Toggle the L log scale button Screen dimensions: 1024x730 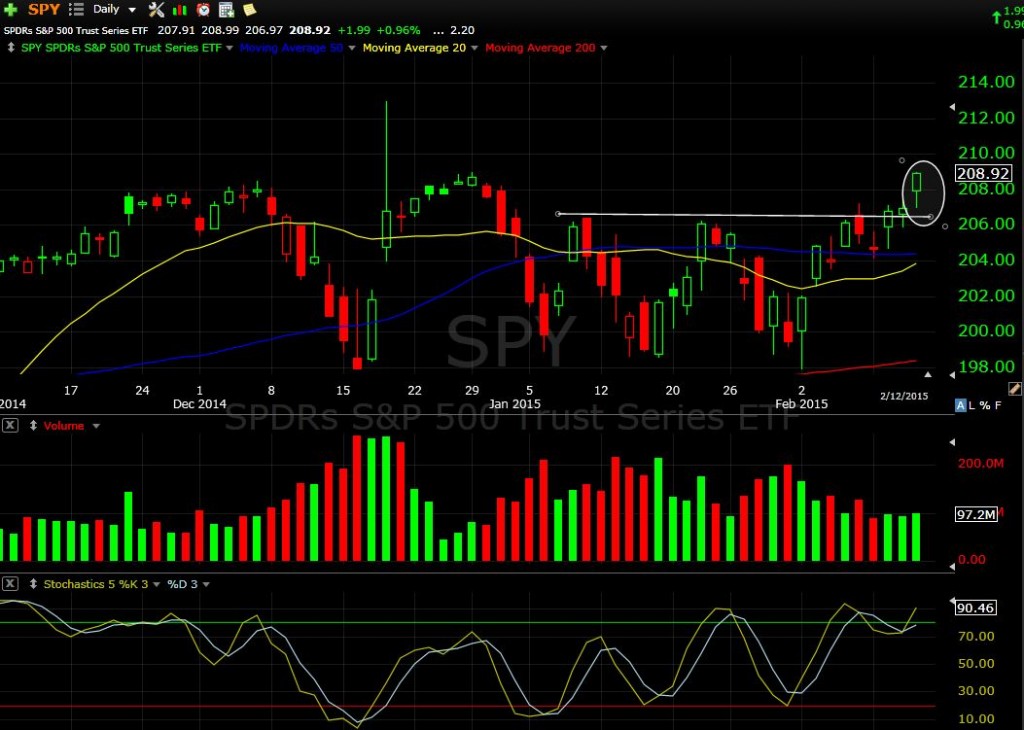tap(972, 405)
